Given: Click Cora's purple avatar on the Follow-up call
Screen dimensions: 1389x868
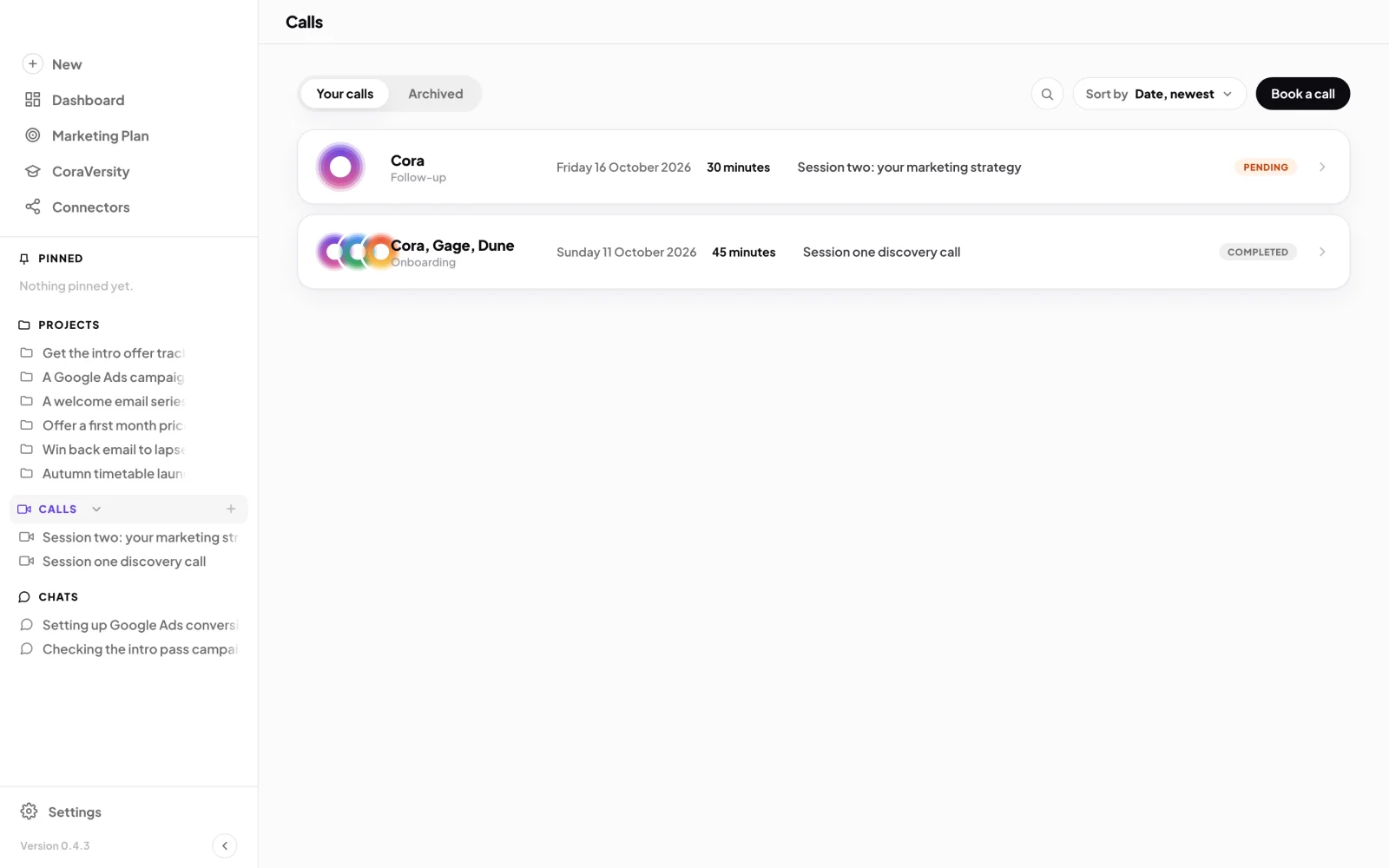Looking at the screenshot, I should (x=340, y=167).
